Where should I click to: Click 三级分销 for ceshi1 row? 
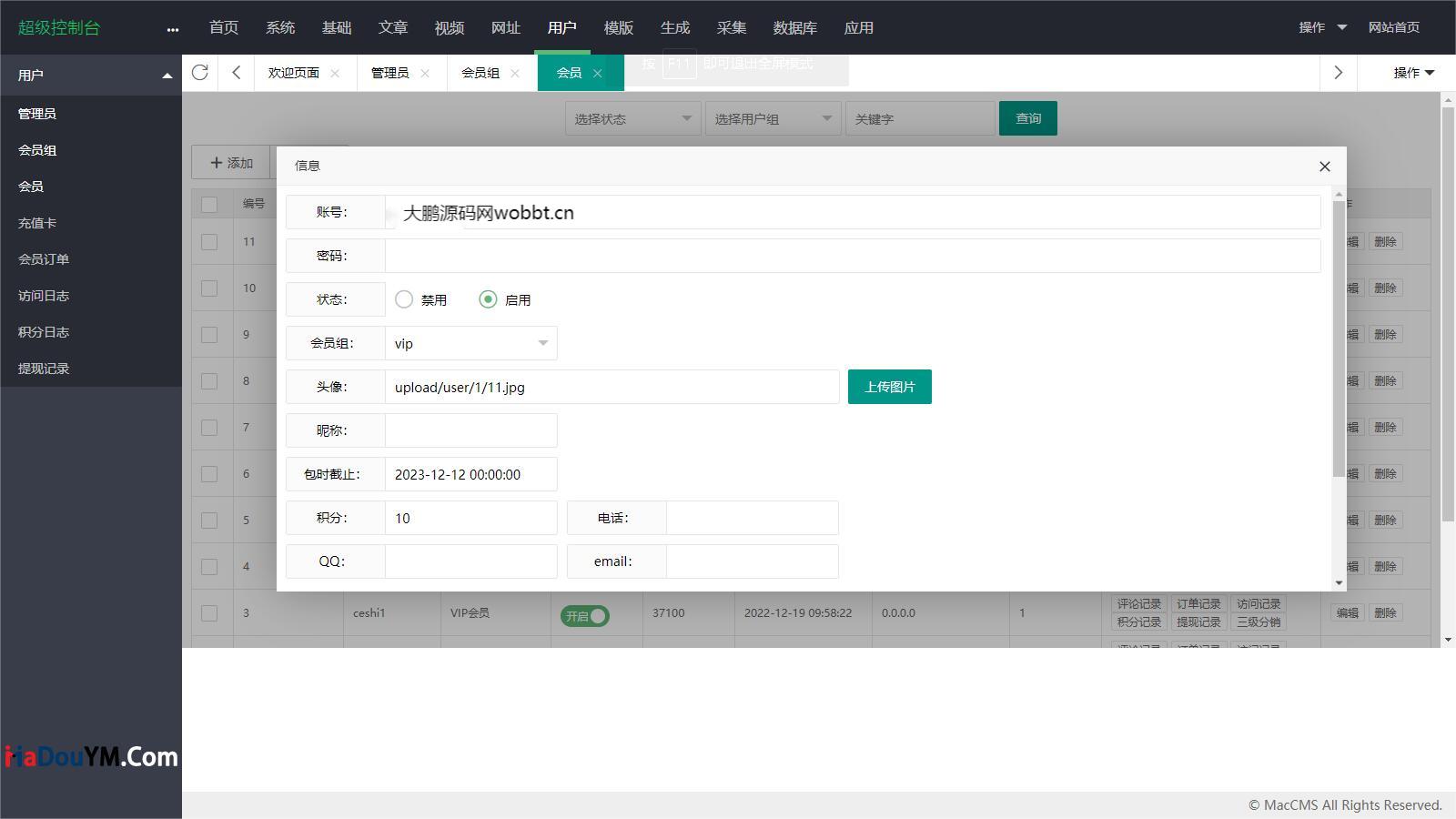pyautogui.click(x=1259, y=622)
